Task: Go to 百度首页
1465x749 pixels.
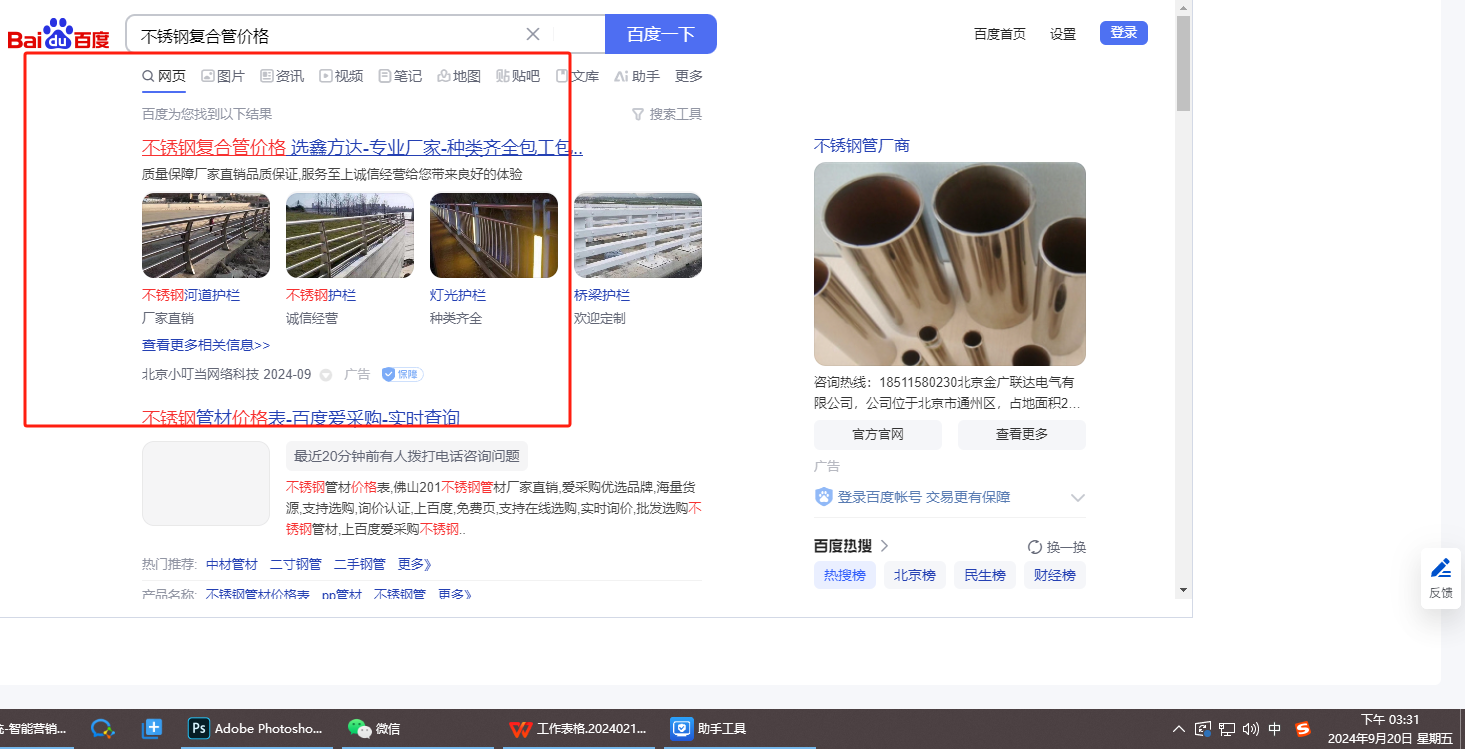Action: point(1000,34)
